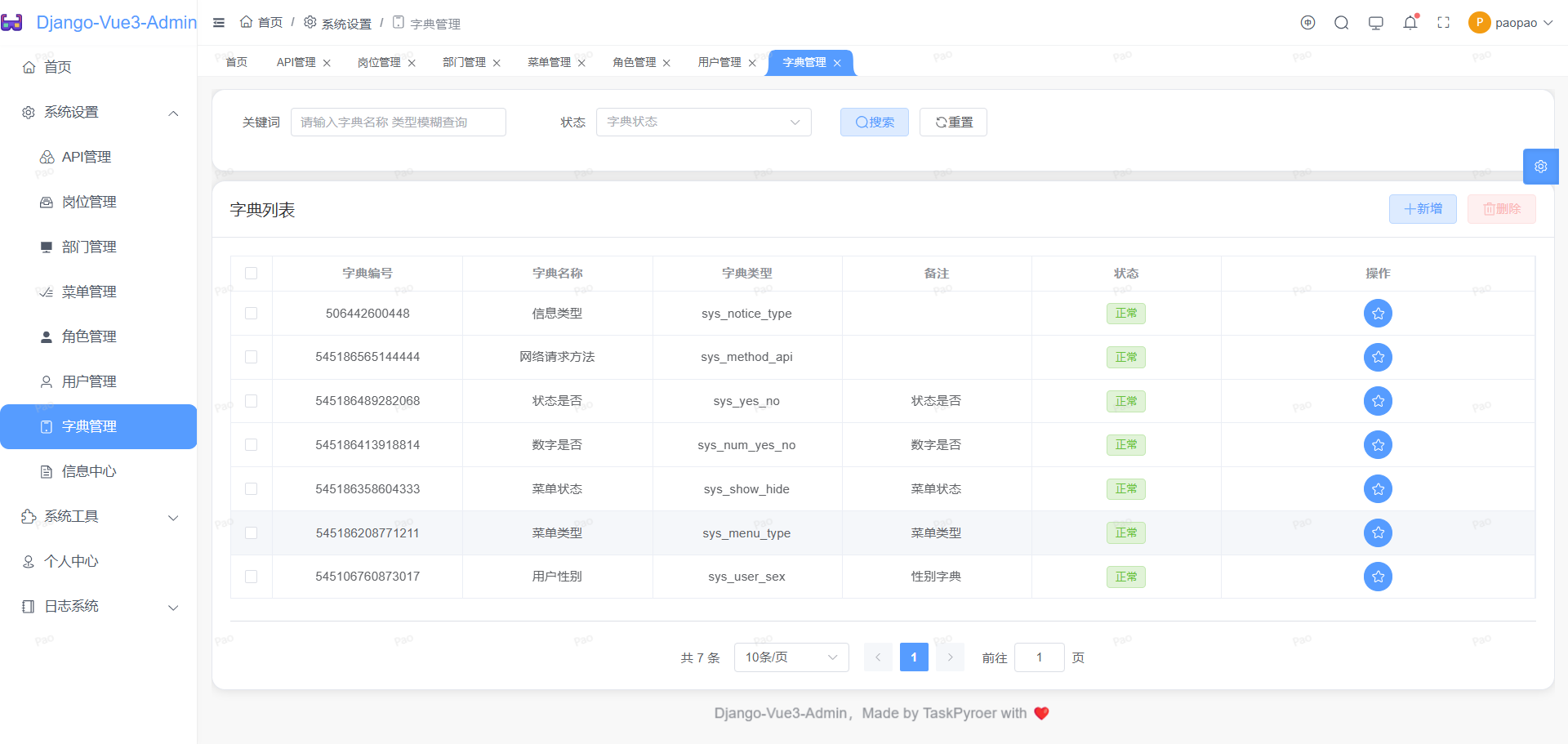Click the paopao user avatar
This screenshot has width=1568, height=744.
(1479, 23)
